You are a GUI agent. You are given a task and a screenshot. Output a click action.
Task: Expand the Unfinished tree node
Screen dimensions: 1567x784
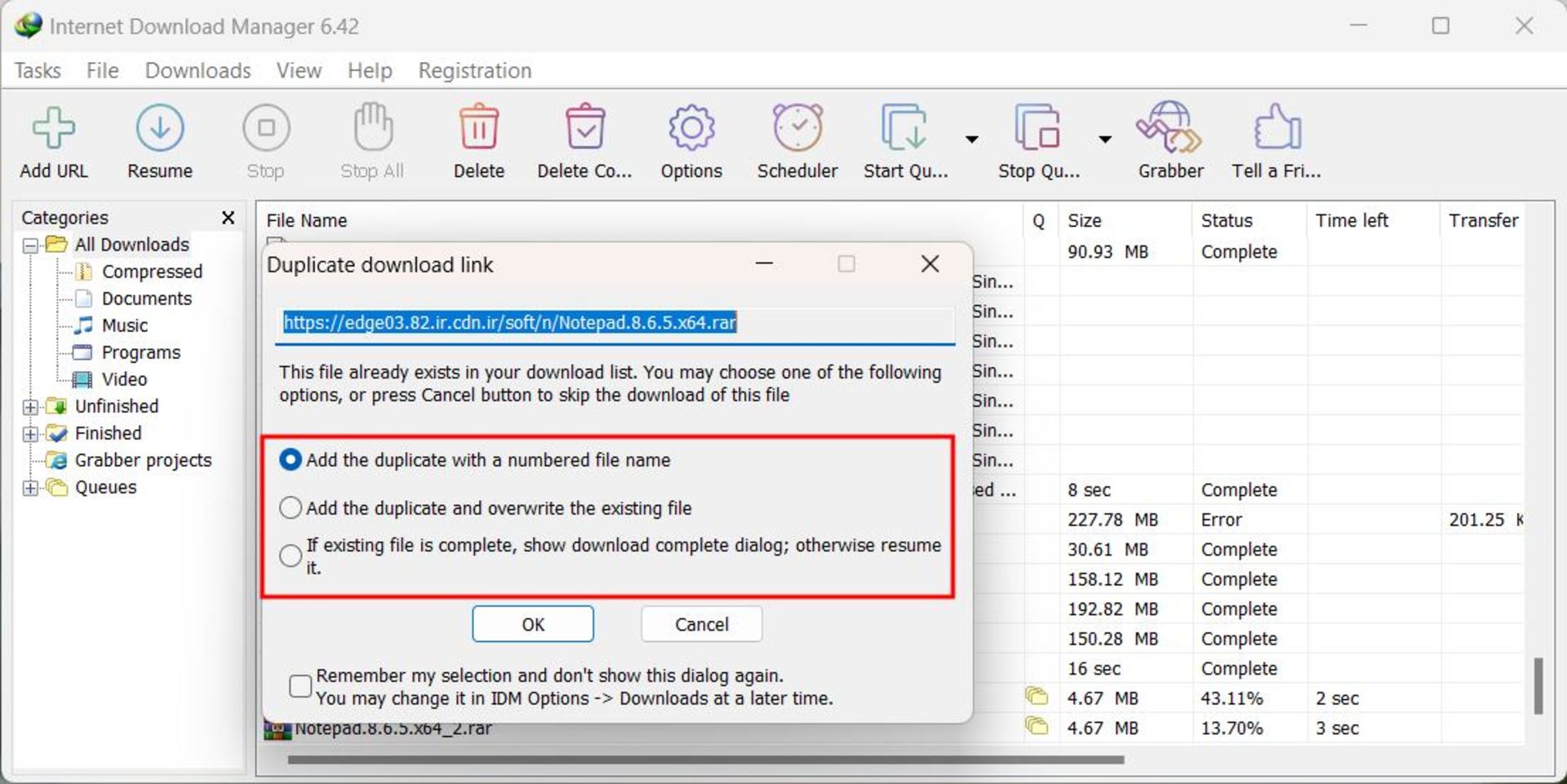[x=30, y=406]
